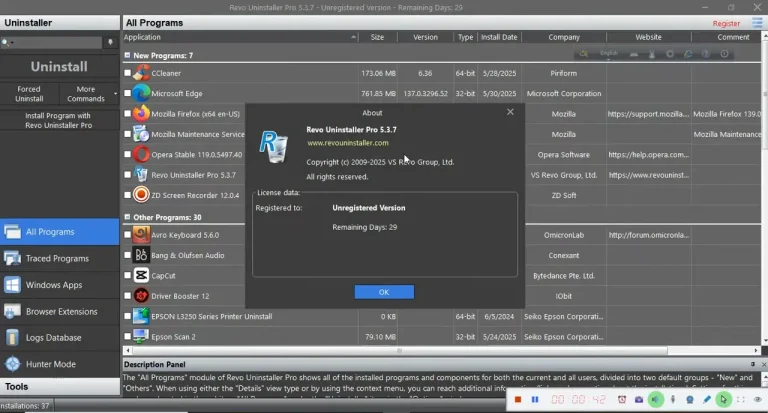Click the fullscreen region icon in recorder bar
The image size is (768, 413).
click(x=741, y=400)
